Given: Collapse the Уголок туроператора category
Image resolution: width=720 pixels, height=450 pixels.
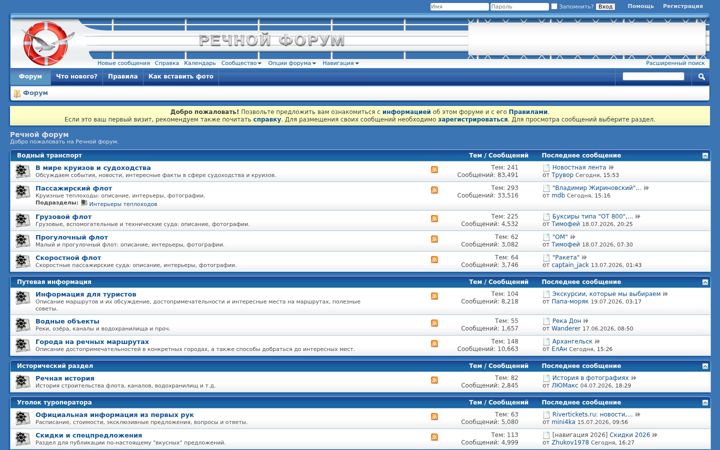Looking at the screenshot, I should pyautogui.click(x=705, y=403).
